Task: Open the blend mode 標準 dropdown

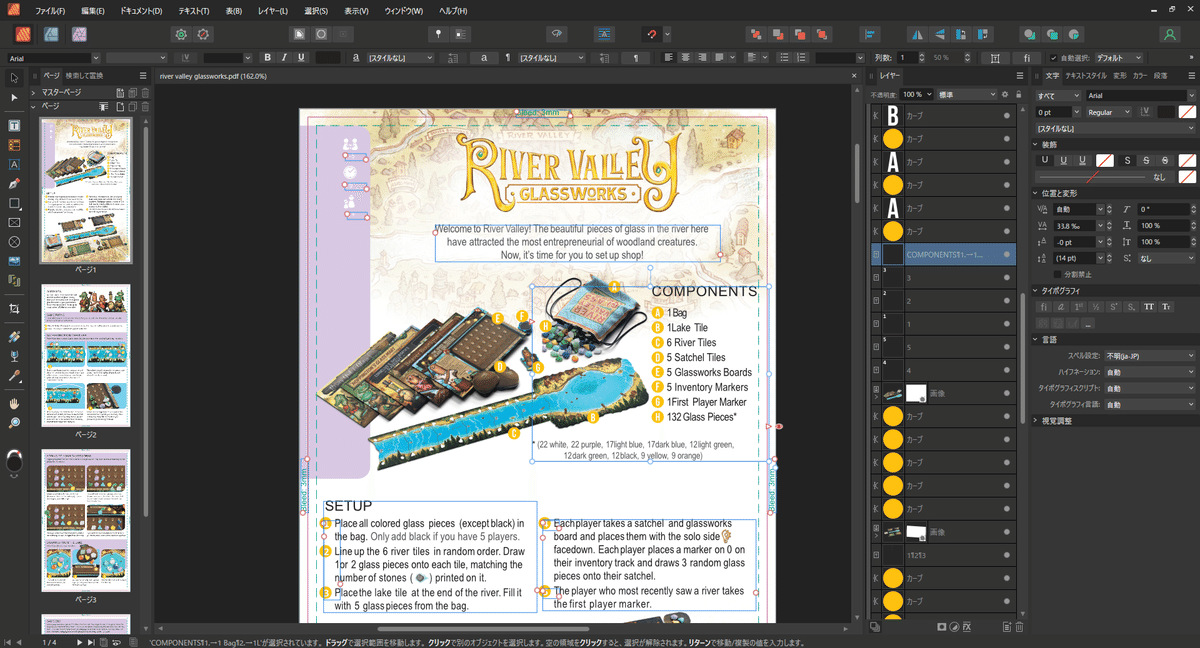Action: (x=966, y=94)
